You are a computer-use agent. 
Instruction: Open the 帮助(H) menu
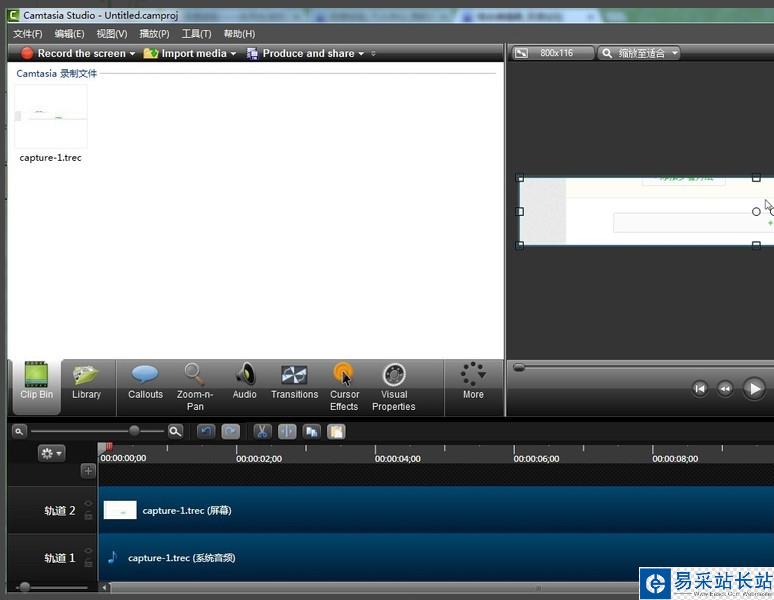(x=239, y=34)
